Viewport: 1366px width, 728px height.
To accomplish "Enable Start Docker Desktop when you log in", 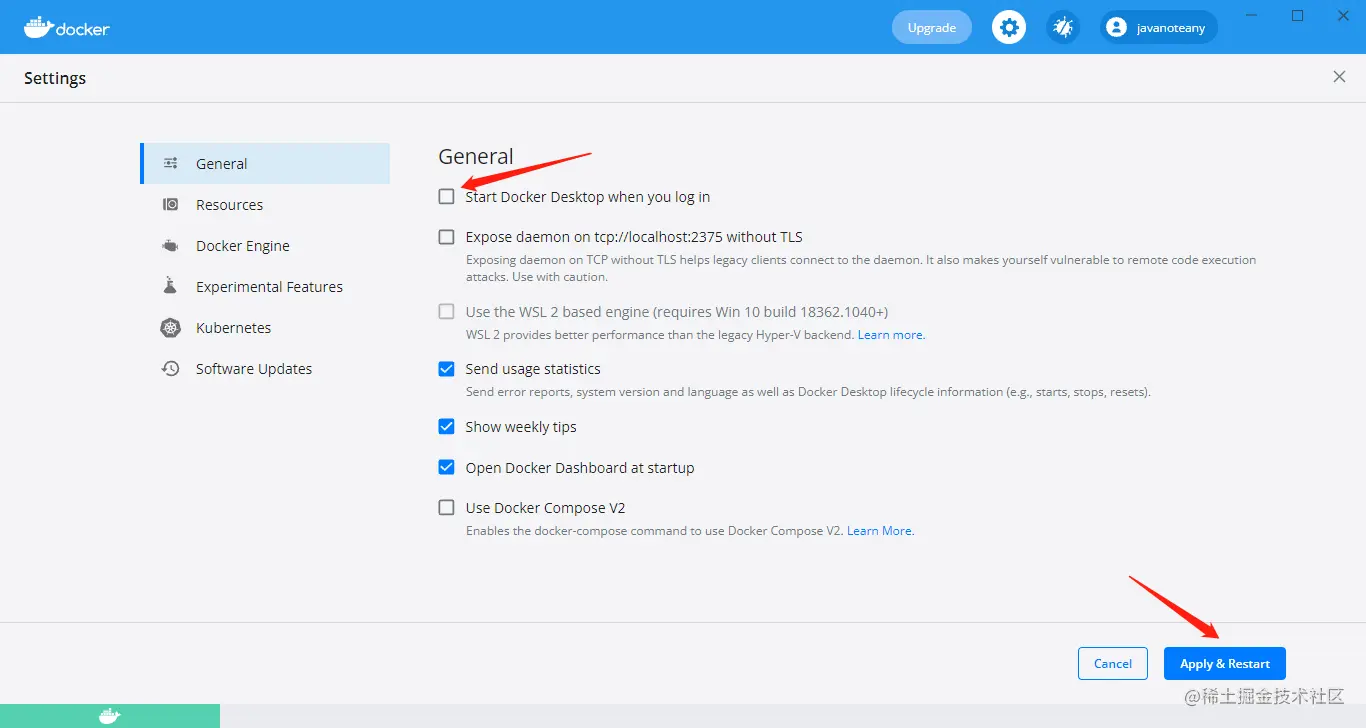I will 446,197.
